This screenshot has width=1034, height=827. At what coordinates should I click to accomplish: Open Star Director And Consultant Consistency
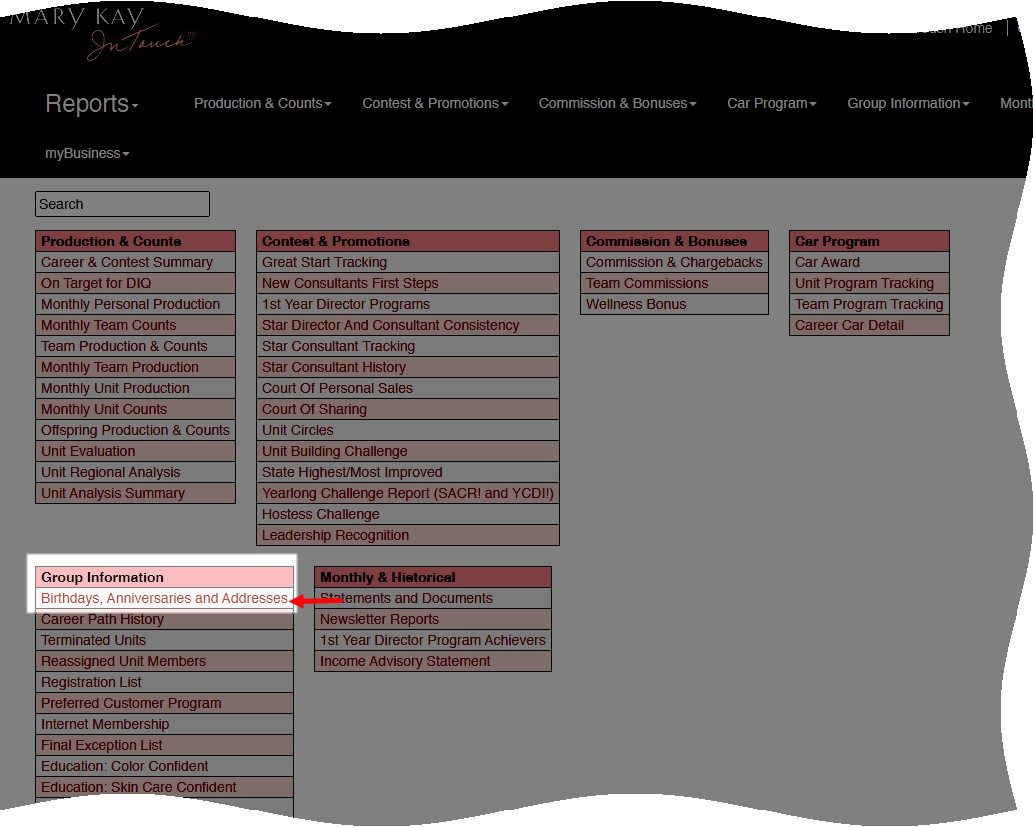(x=408, y=326)
